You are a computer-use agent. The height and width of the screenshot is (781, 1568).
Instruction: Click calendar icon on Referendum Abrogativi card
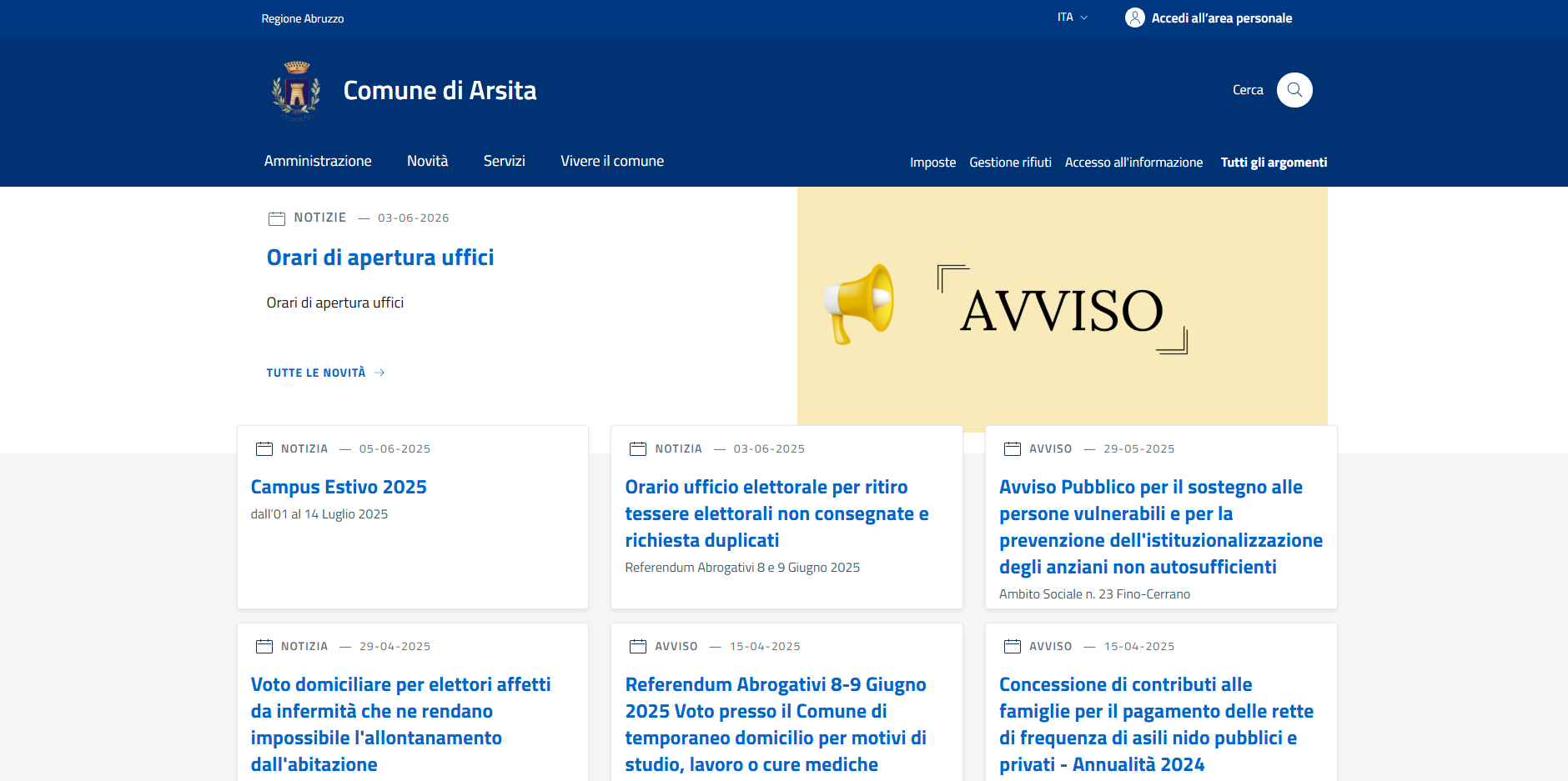[638, 646]
